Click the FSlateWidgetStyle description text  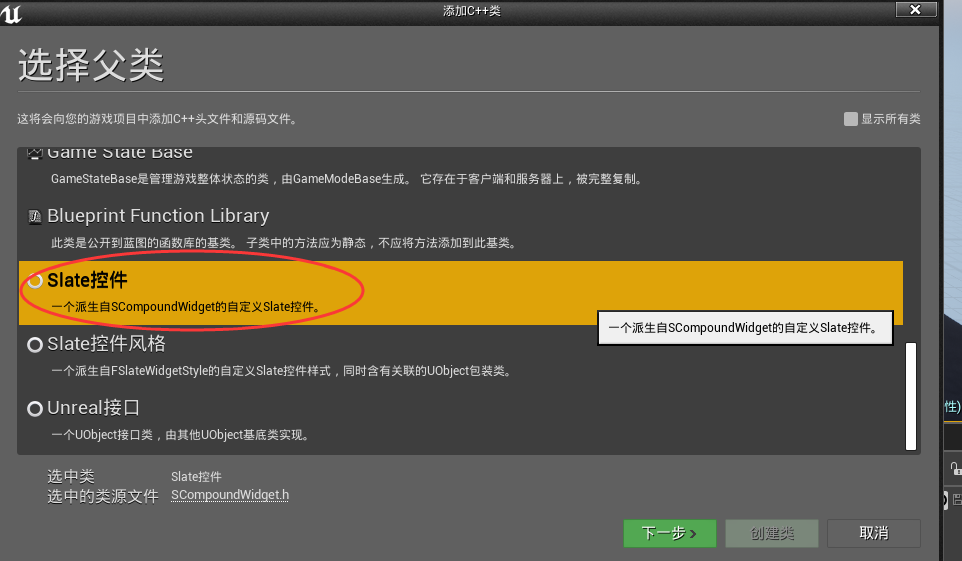[282, 371]
